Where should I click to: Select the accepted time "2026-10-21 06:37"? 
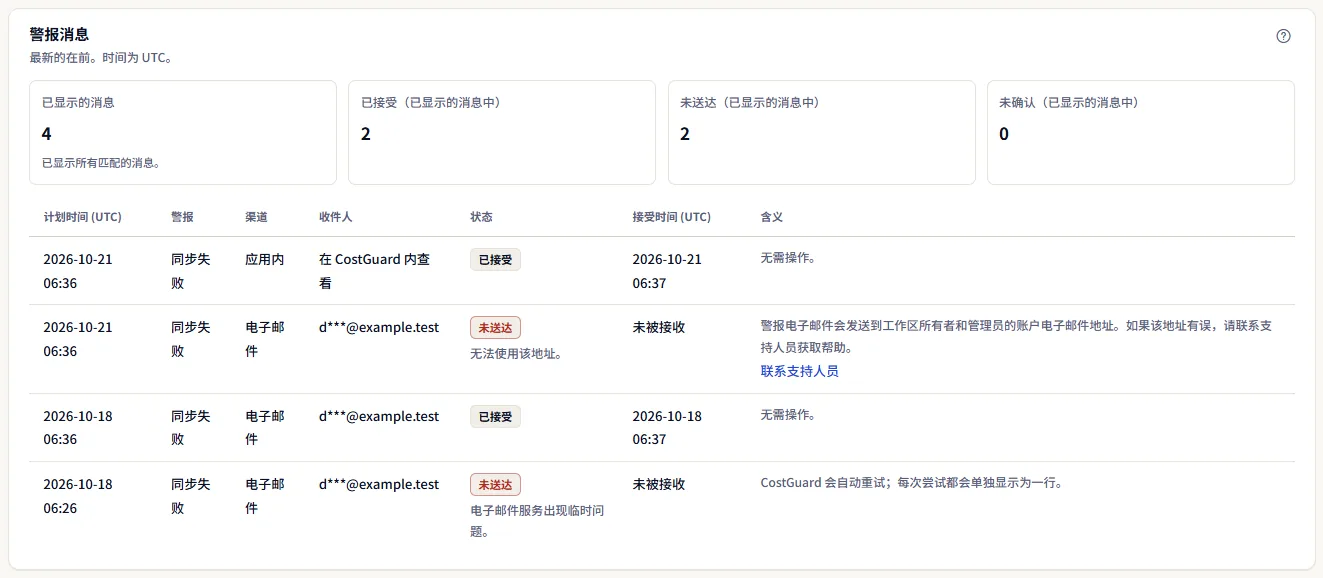click(x=667, y=271)
